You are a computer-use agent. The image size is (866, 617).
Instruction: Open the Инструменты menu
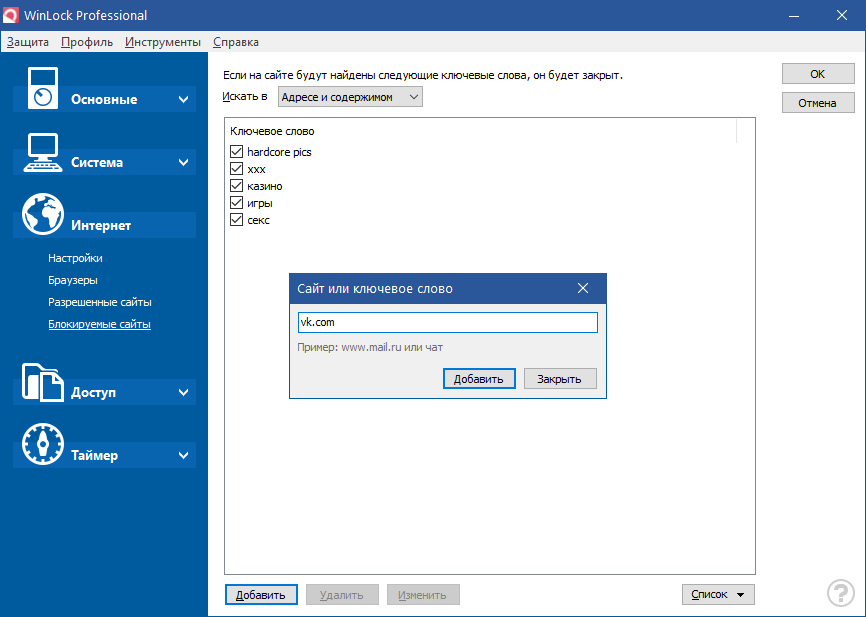tap(163, 42)
